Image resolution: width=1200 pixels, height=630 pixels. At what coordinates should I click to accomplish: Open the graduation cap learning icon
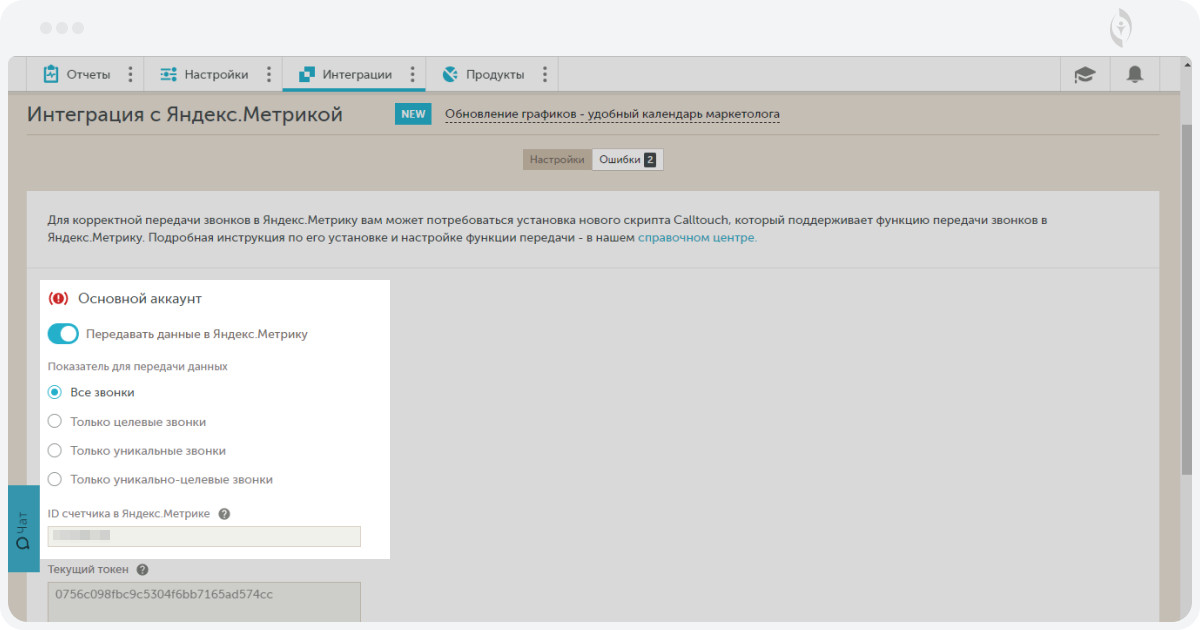point(1085,74)
